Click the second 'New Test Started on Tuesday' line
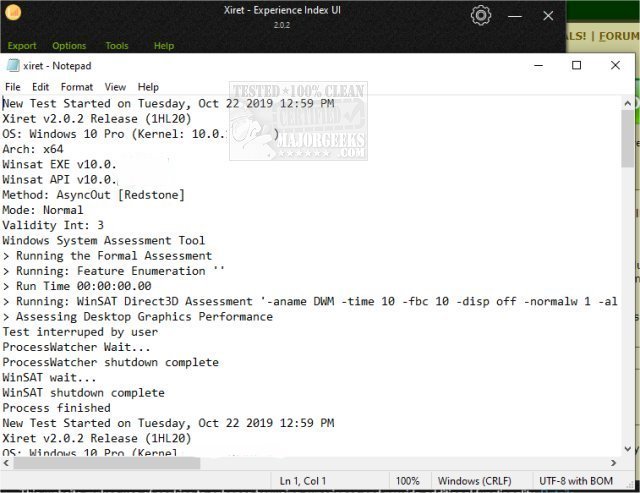640x493 pixels. (168, 423)
